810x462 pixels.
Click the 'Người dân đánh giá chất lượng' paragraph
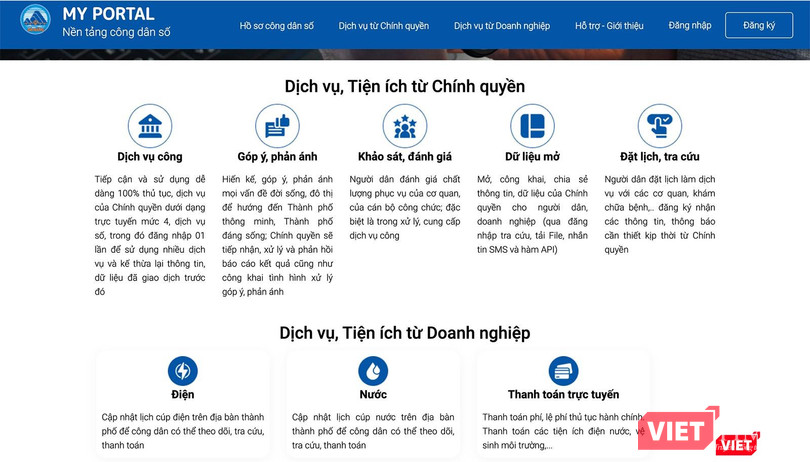click(405, 207)
